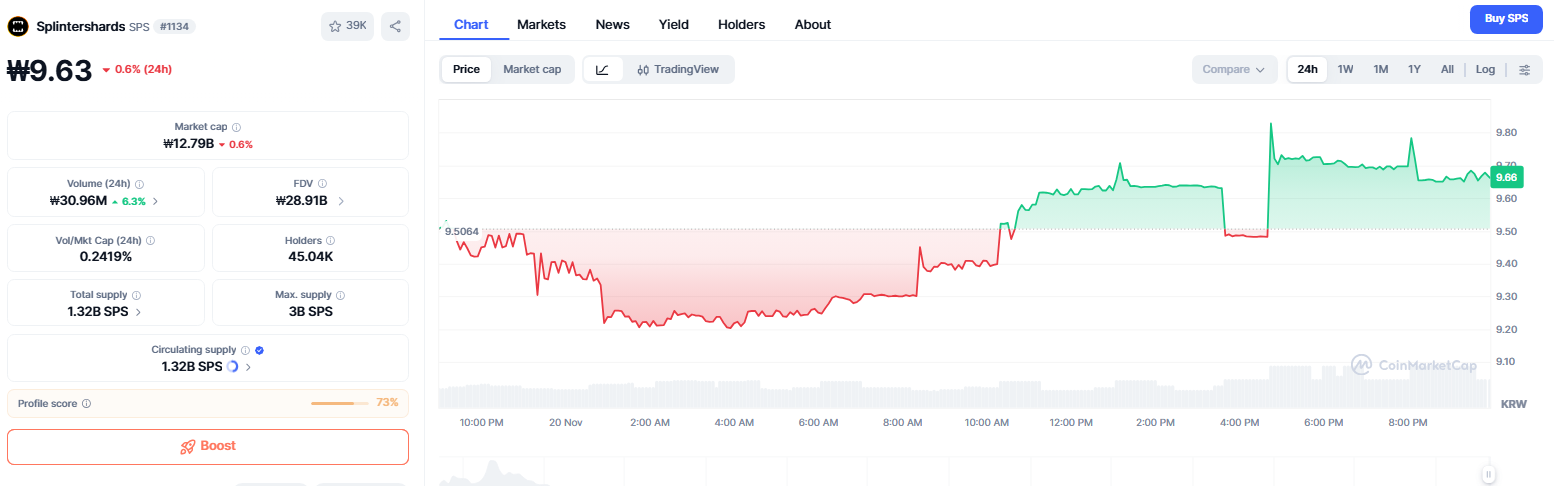
Task: Expand Total supply chevron
Action: [137, 312]
